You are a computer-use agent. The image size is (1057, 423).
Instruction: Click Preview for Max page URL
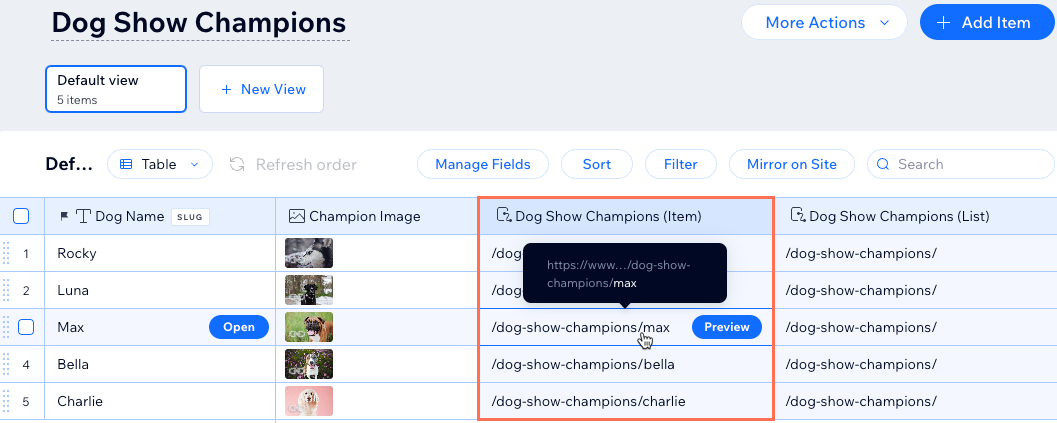727,327
